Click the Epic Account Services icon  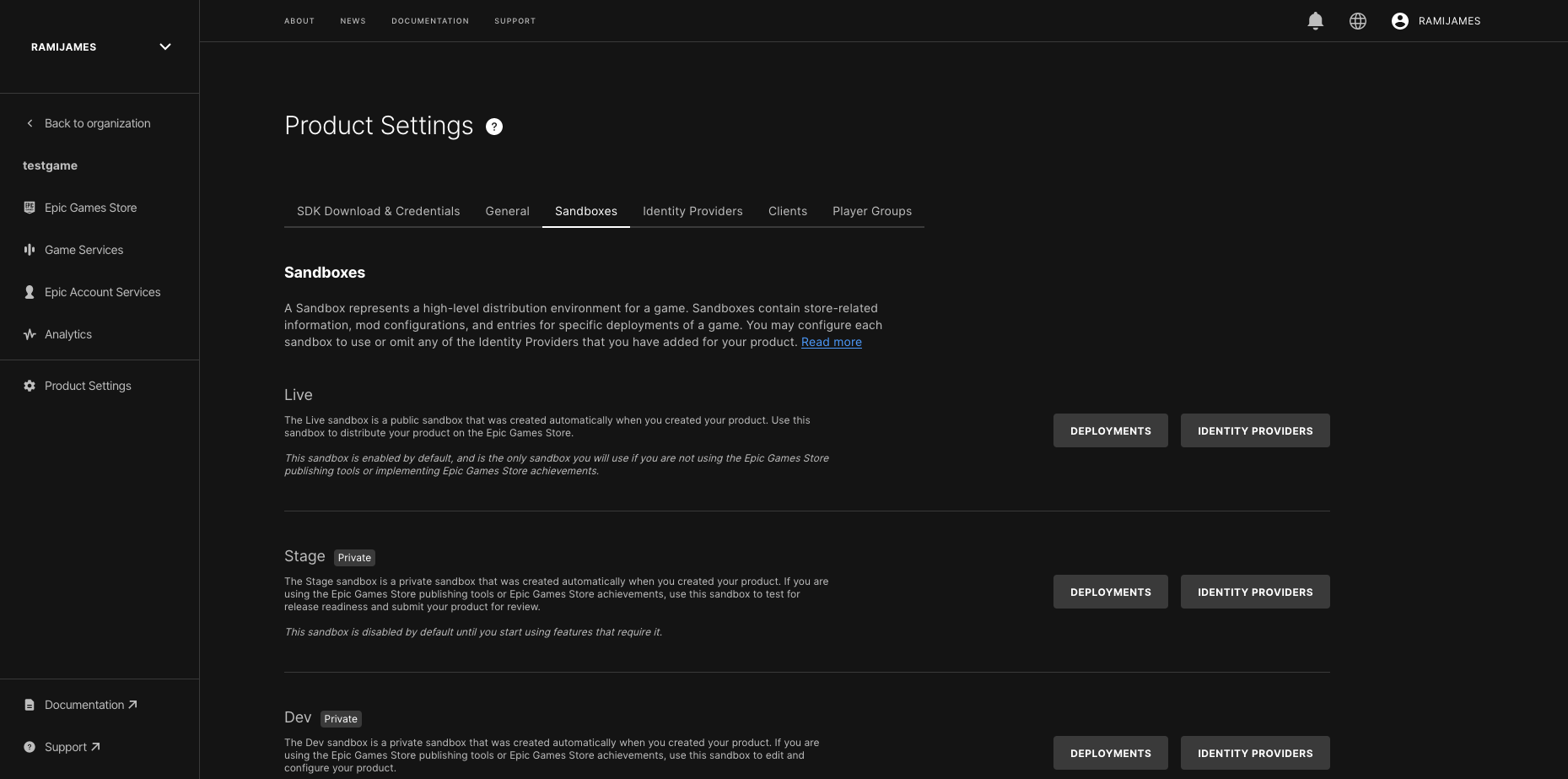click(x=30, y=292)
